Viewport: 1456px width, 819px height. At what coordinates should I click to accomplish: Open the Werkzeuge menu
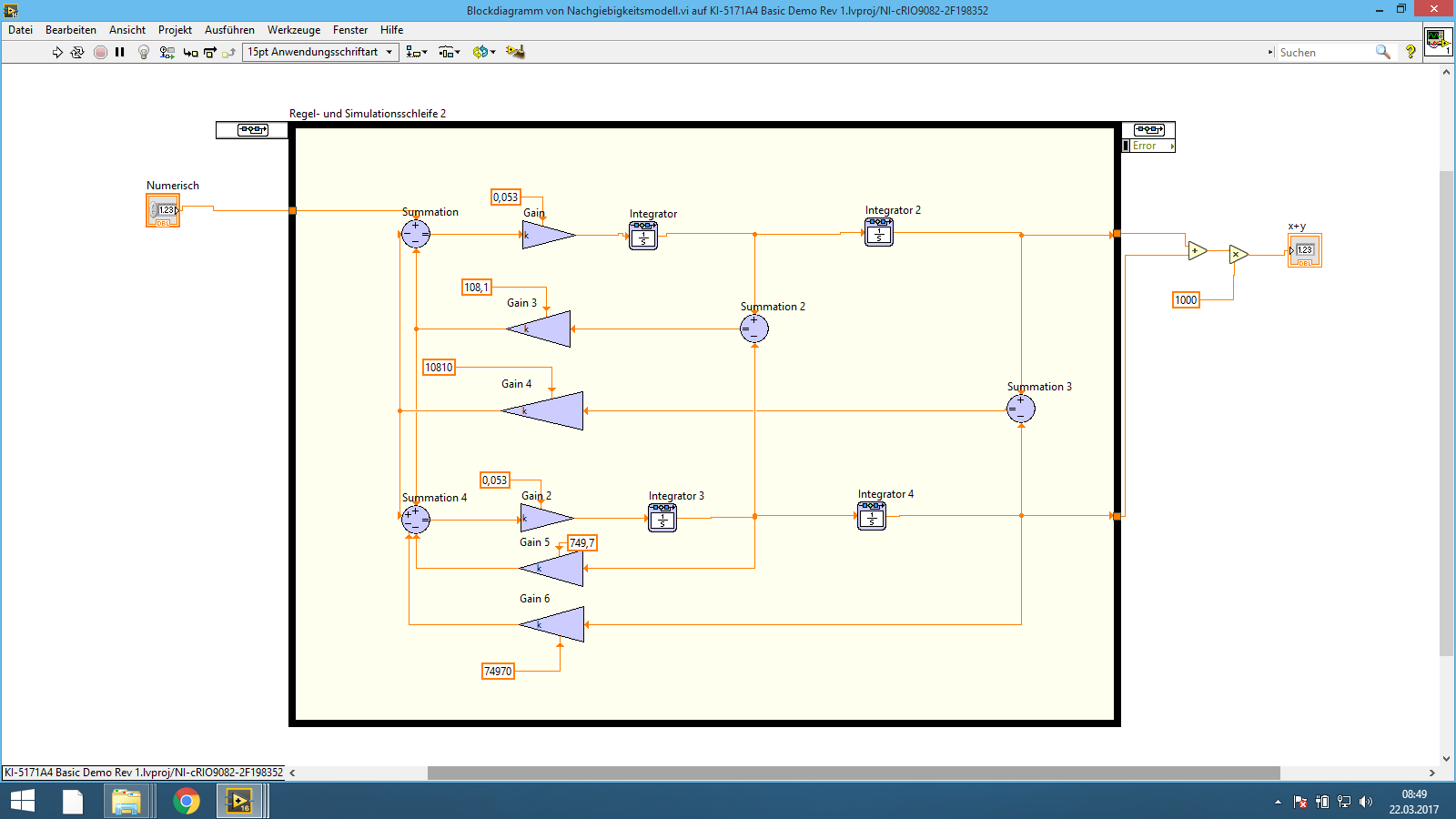click(293, 30)
